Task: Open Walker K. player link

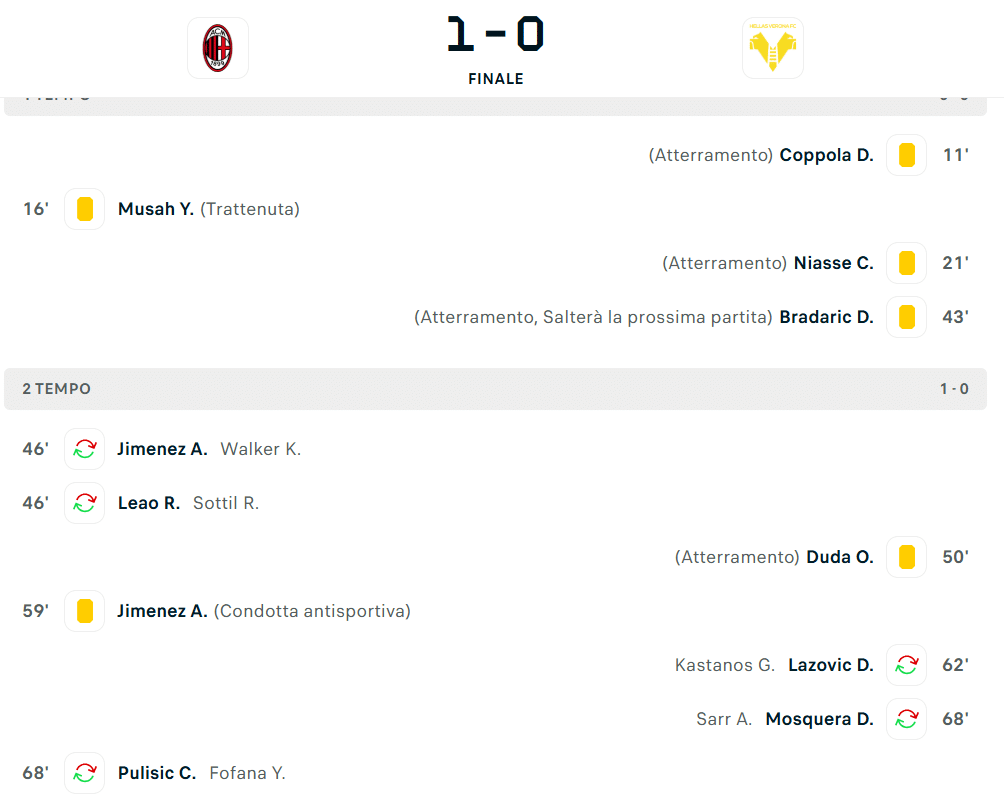Action: click(260, 449)
